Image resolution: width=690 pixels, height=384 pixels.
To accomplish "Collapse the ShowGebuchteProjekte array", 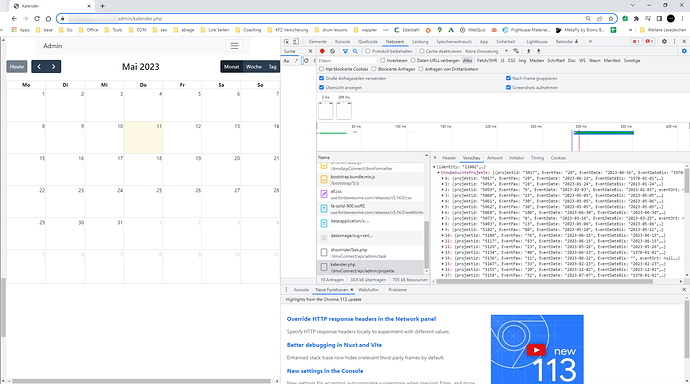I will [x=438, y=173].
